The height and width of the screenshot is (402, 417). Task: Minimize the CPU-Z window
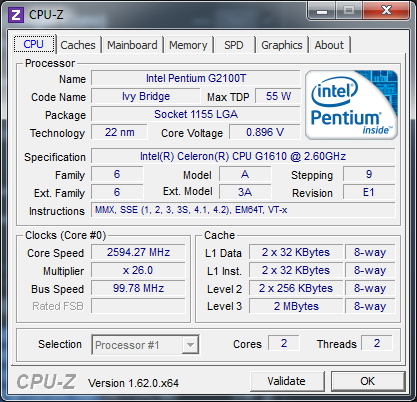pyautogui.click(x=322, y=11)
